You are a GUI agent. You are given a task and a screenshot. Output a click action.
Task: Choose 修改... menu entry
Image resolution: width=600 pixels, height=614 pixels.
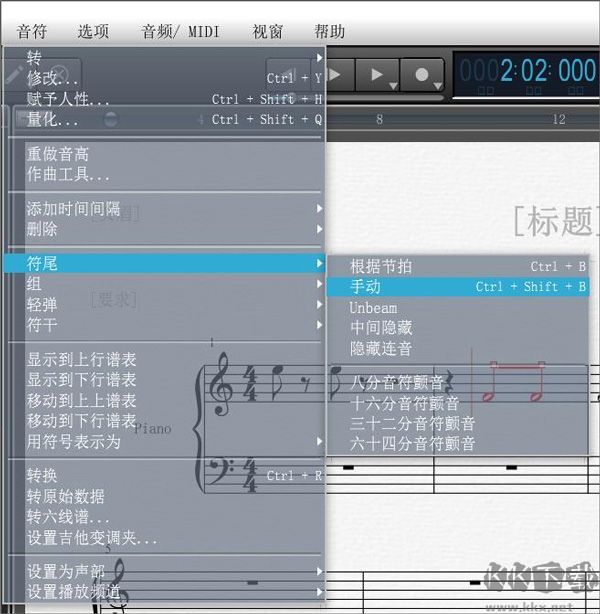click(x=165, y=78)
